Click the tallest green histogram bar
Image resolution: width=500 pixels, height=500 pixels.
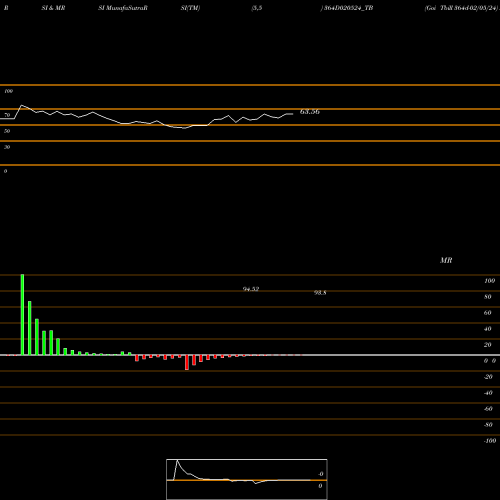[22, 315]
